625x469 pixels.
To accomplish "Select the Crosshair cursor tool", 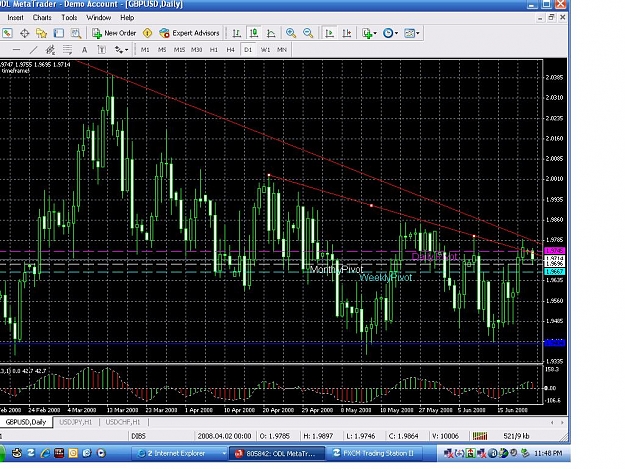I will tap(25, 33).
